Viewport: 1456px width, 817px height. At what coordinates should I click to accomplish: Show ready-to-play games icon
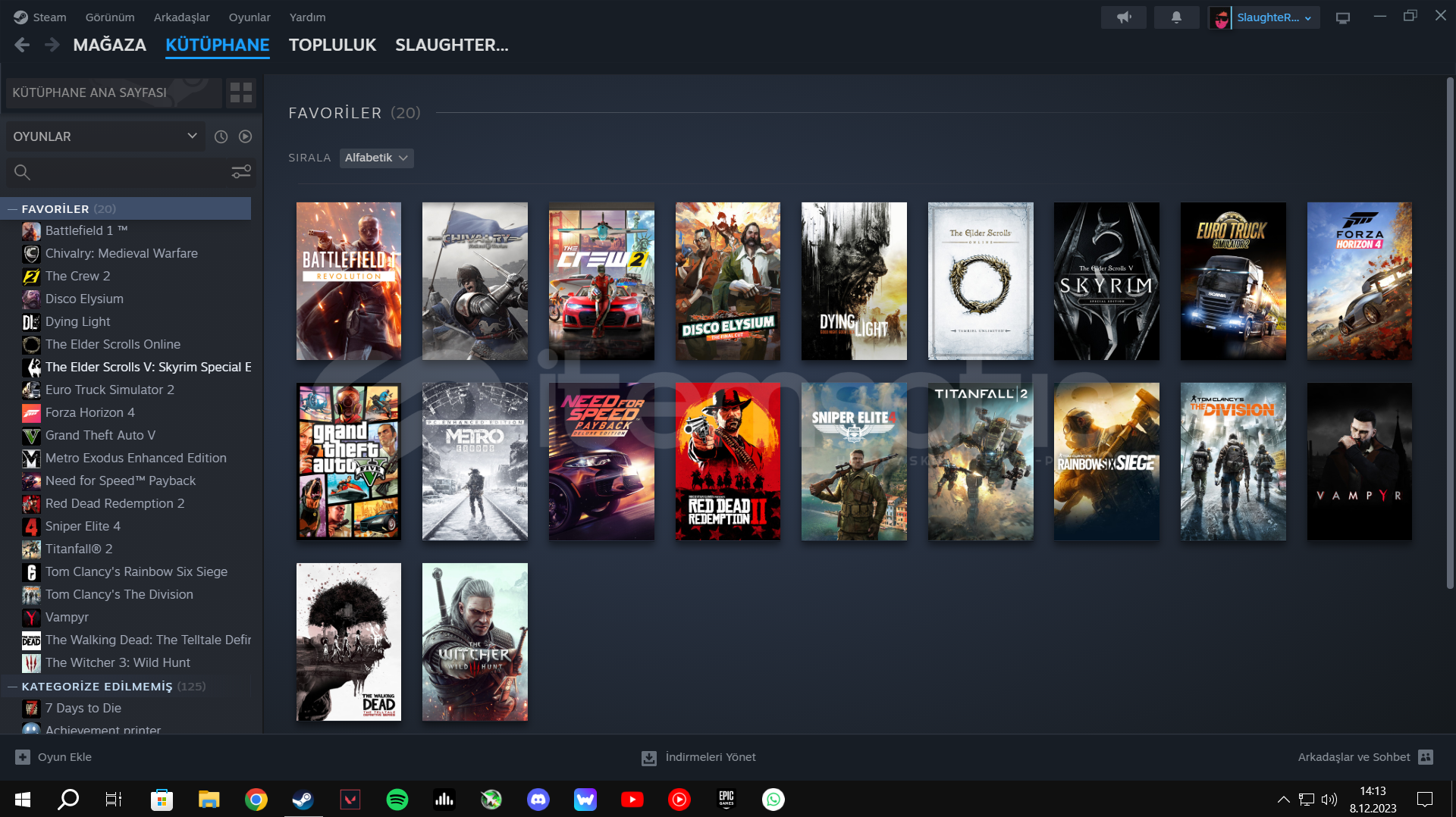click(245, 136)
